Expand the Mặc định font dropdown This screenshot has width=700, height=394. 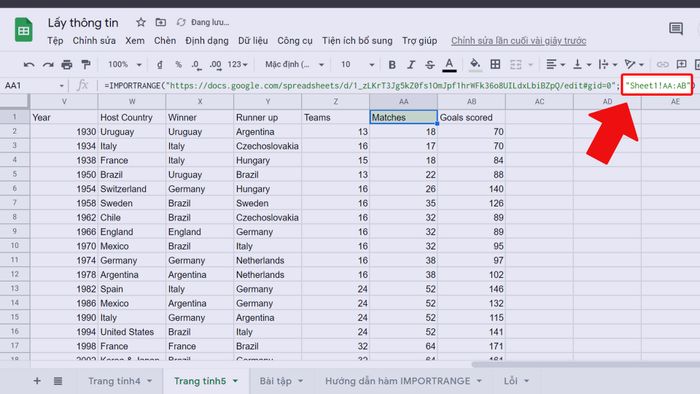(x=294, y=65)
